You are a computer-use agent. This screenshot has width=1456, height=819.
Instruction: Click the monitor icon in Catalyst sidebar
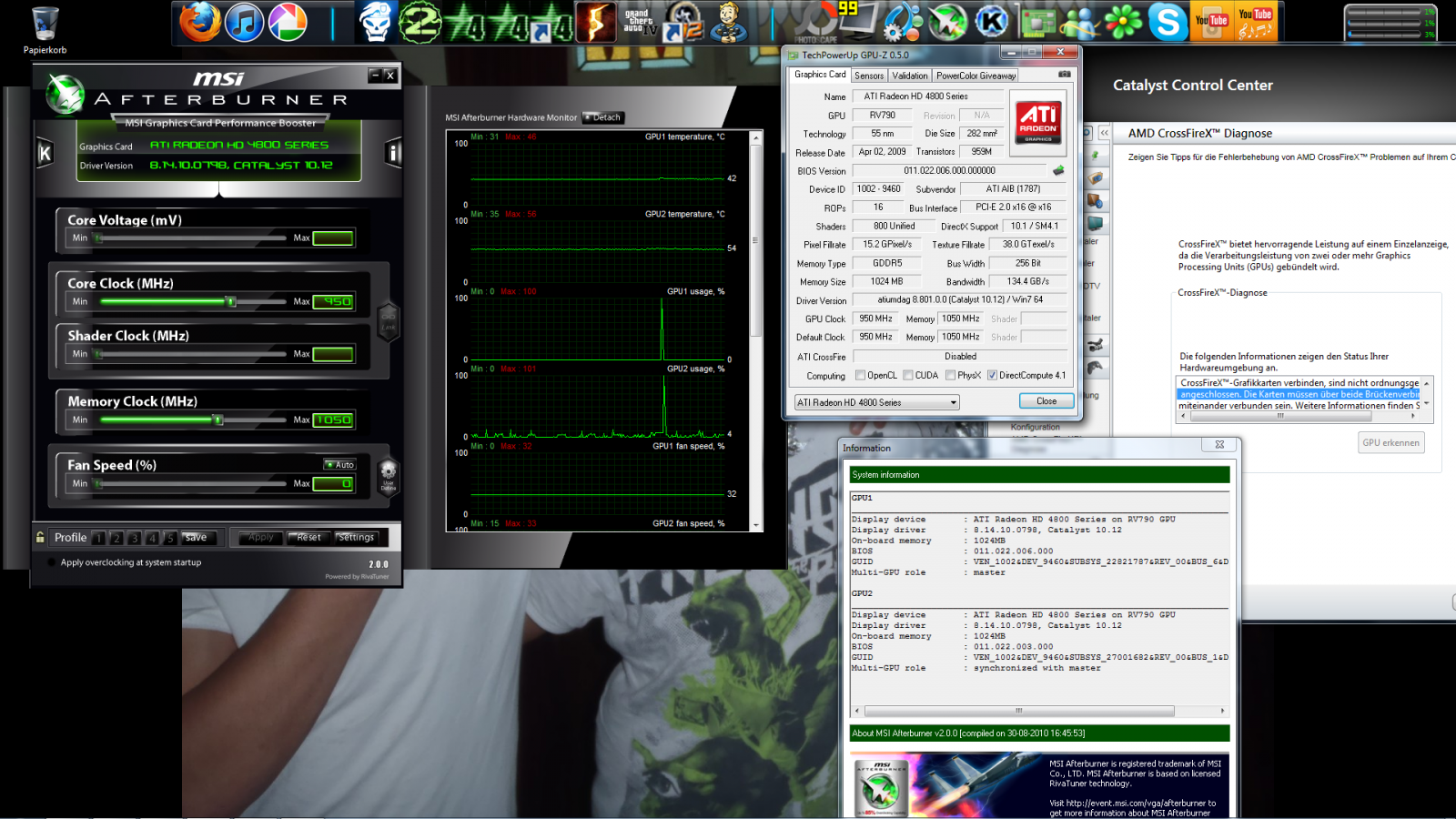coord(1096,223)
